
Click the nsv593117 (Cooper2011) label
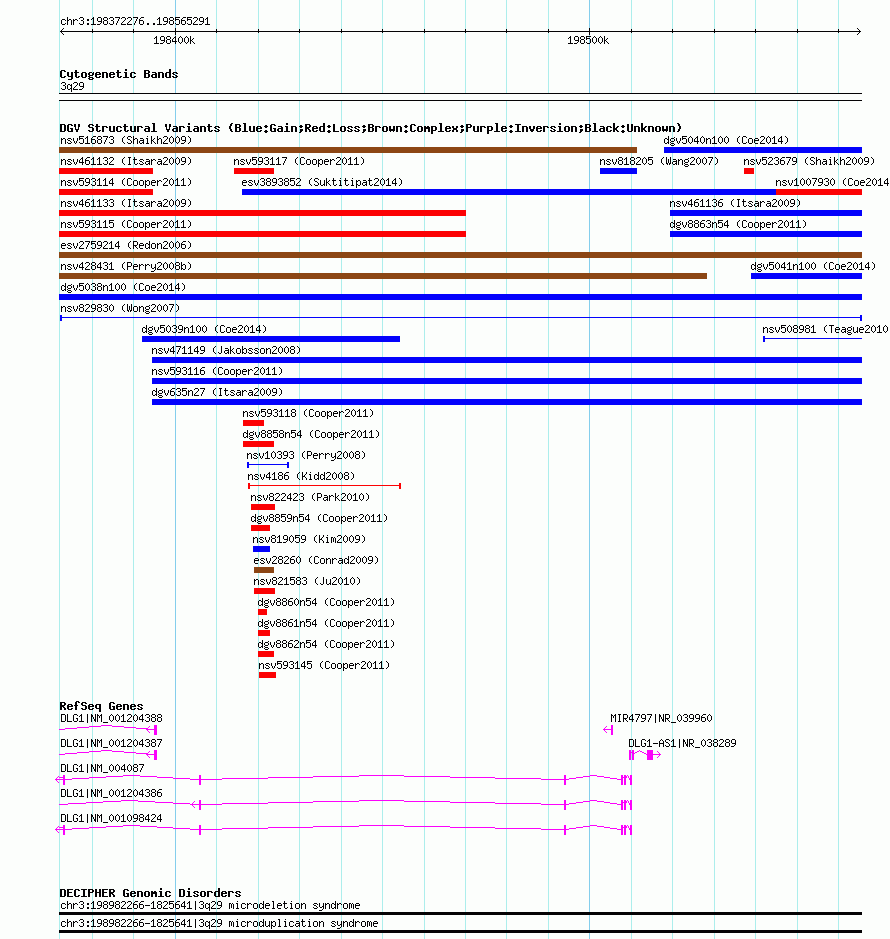[299, 161]
